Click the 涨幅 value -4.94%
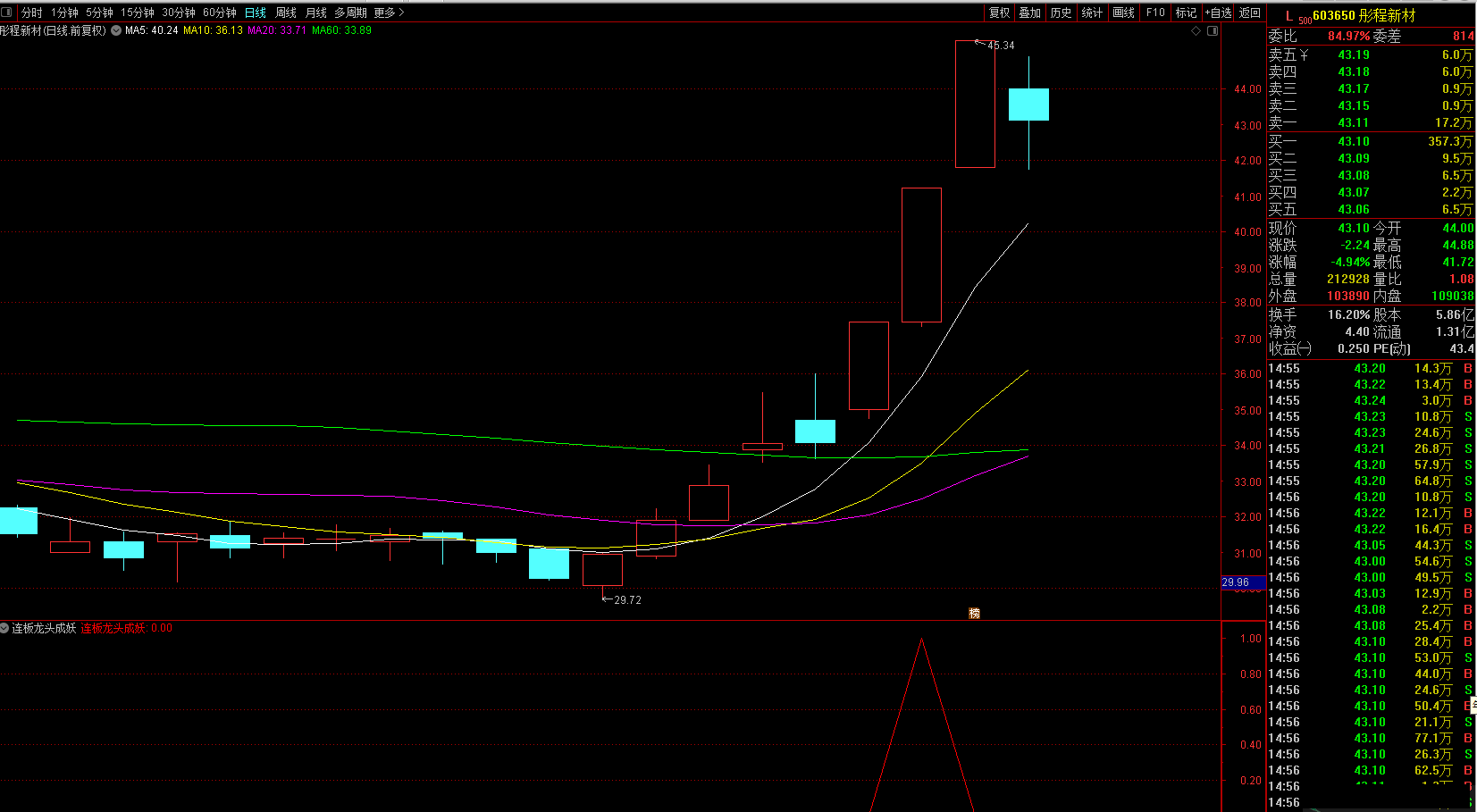 pos(1350,262)
